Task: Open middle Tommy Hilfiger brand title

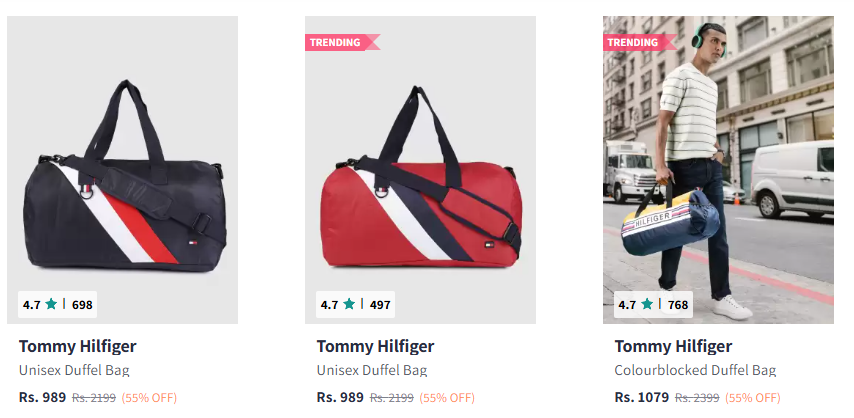Action: coord(375,347)
